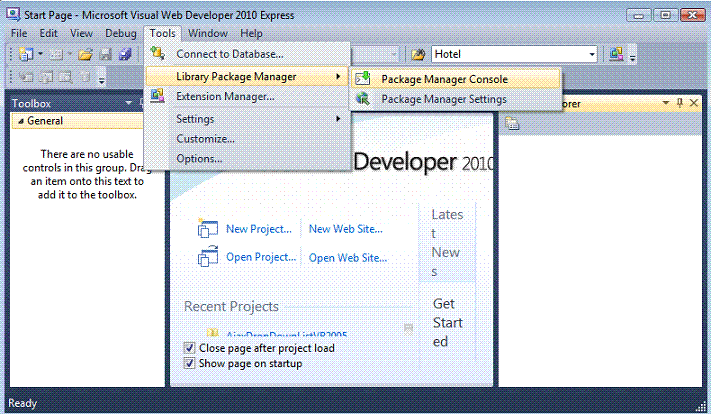This screenshot has width=711, height=414.
Task: Switch to the Get Started tab
Action: [x=447, y=322]
